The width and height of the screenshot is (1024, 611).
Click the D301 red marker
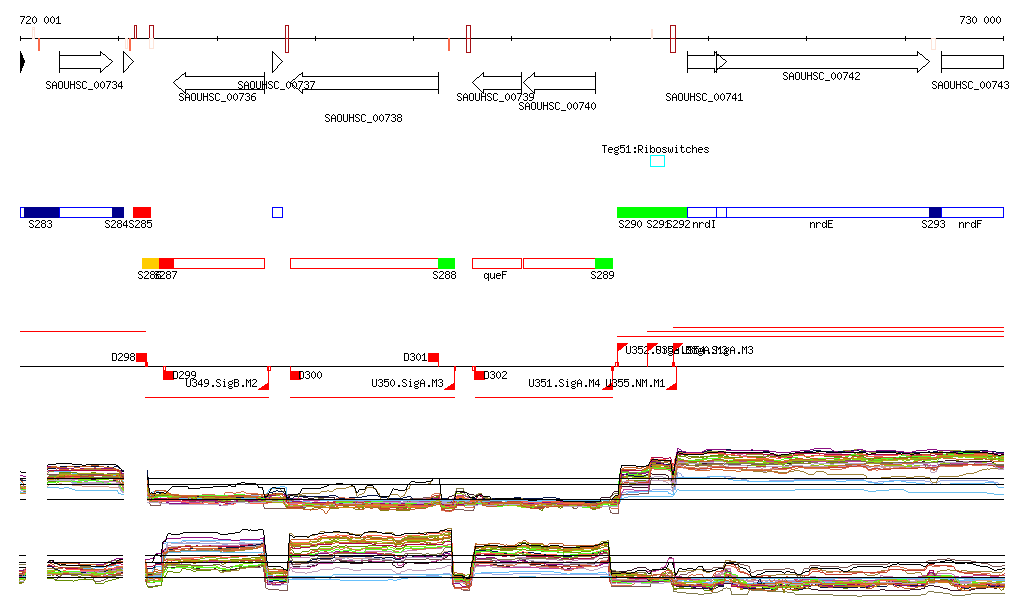coord(434,357)
